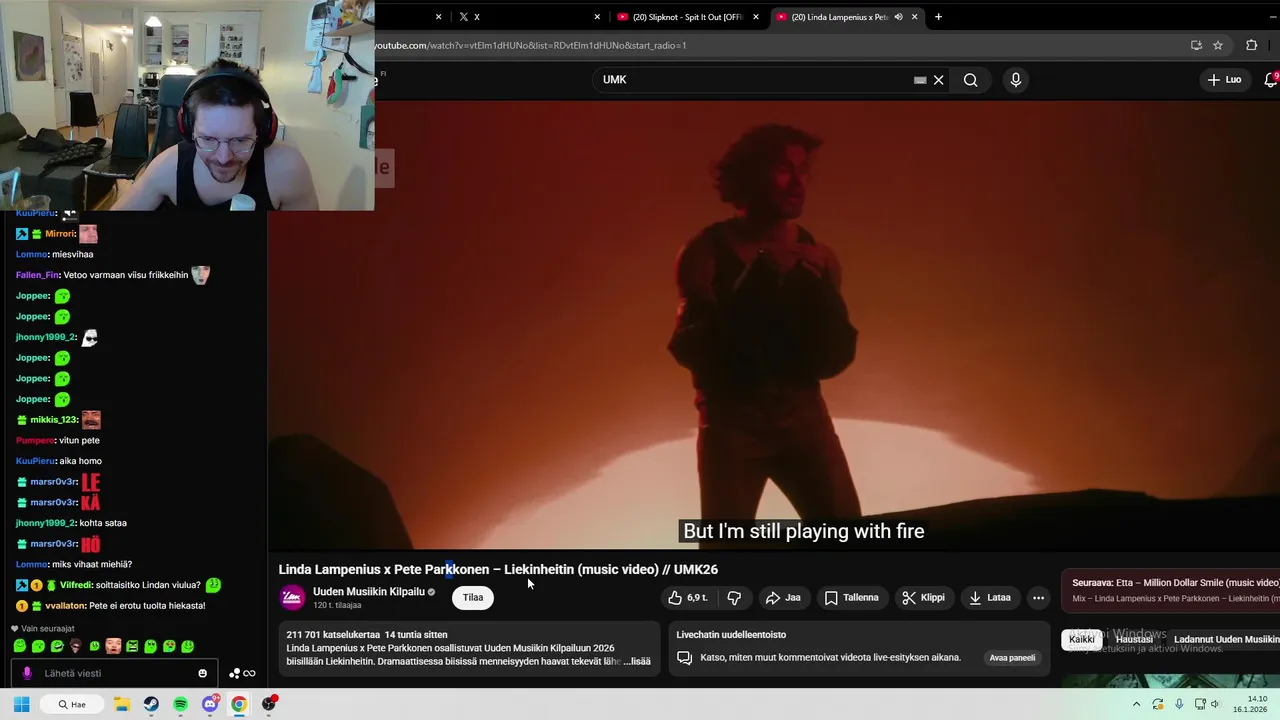Clear the UMK search text
The image size is (1280, 720).
click(938, 80)
